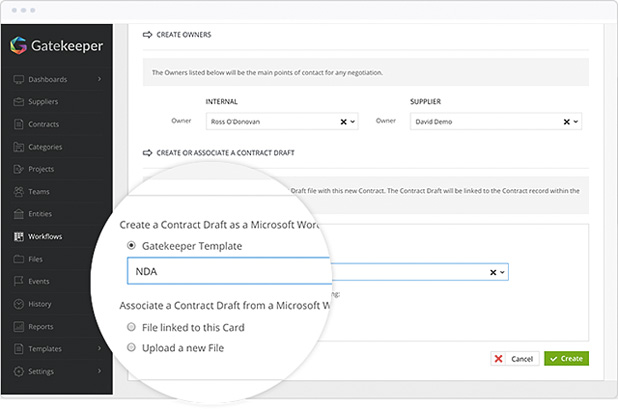Screen dimensions: 618x410
Task: Click the Teams sidebar icon
Action: (18, 192)
